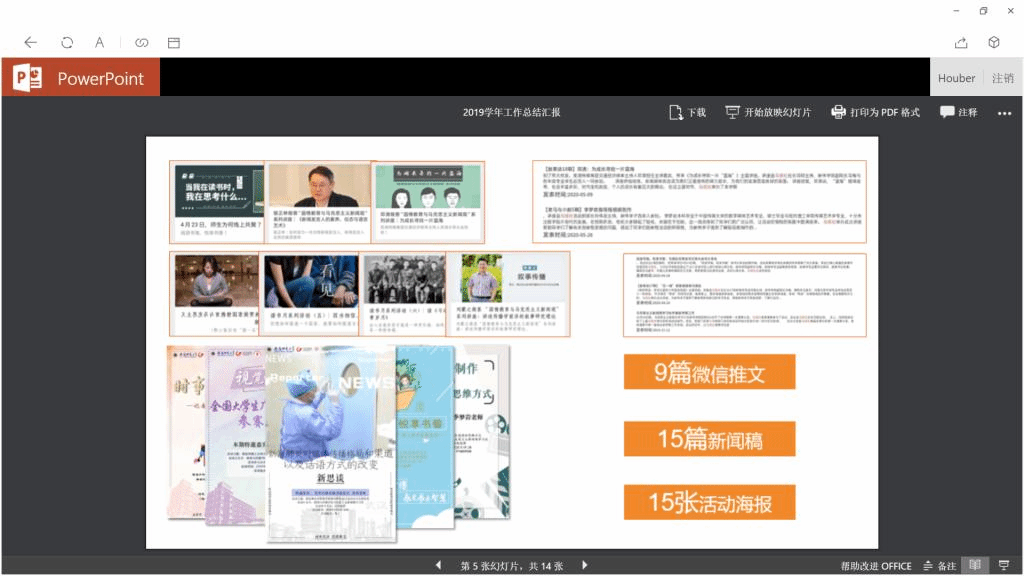Screen dimensions: 1024x576
Task: Print as PDF format (打印为 PDF 格式)
Action: coord(875,113)
